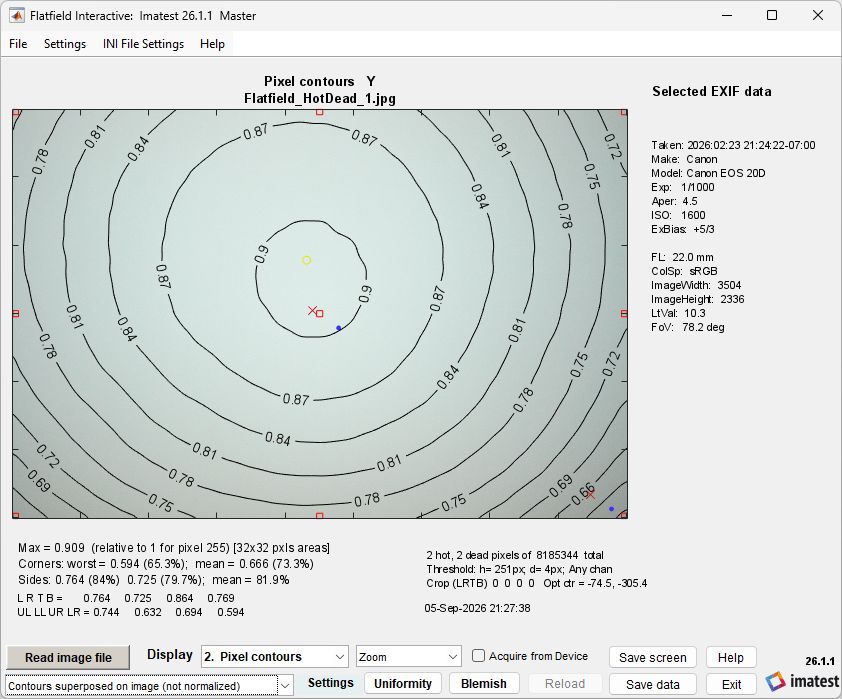The width and height of the screenshot is (842, 699).
Task: Click the Read image file button
Action: [x=68, y=657]
